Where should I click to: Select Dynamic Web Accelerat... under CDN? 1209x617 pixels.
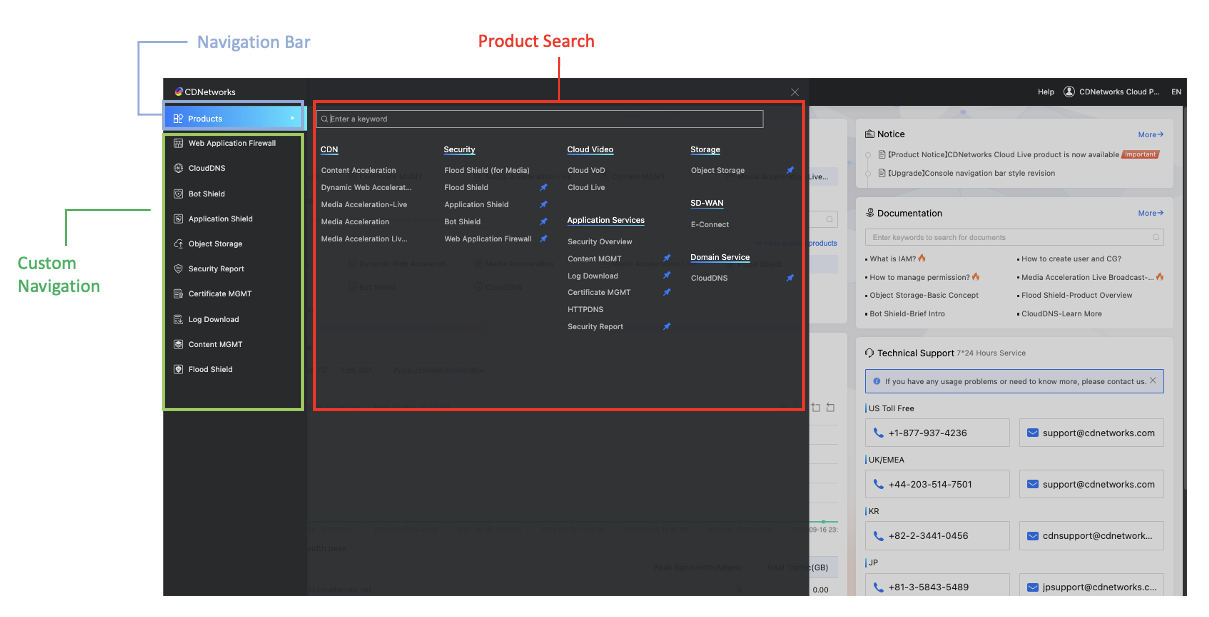pyautogui.click(x=366, y=187)
